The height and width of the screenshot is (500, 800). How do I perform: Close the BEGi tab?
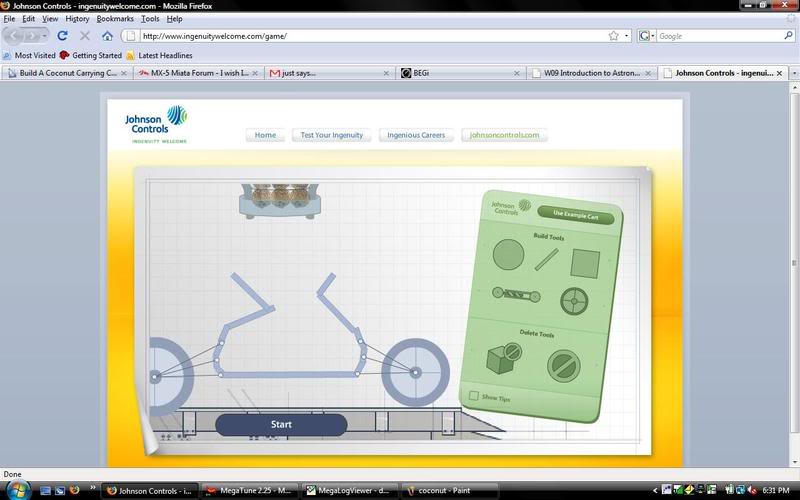pyautogui.click(x=516, y=73)
